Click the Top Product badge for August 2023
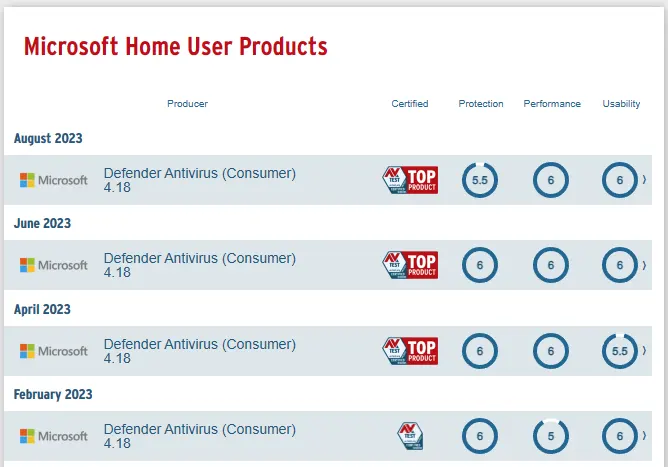 [x=410, y=180]
